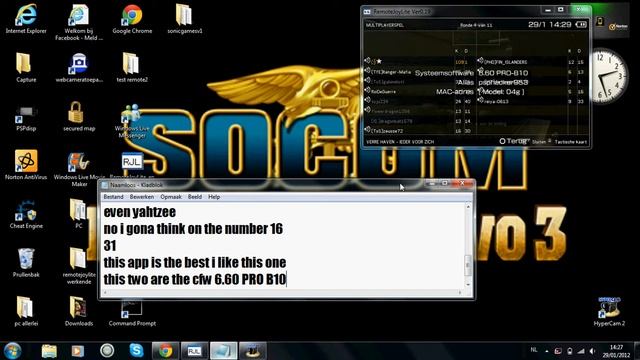
Task: Click the Terug button in RemoteJoyLite
Action: [x=514, y=141]
